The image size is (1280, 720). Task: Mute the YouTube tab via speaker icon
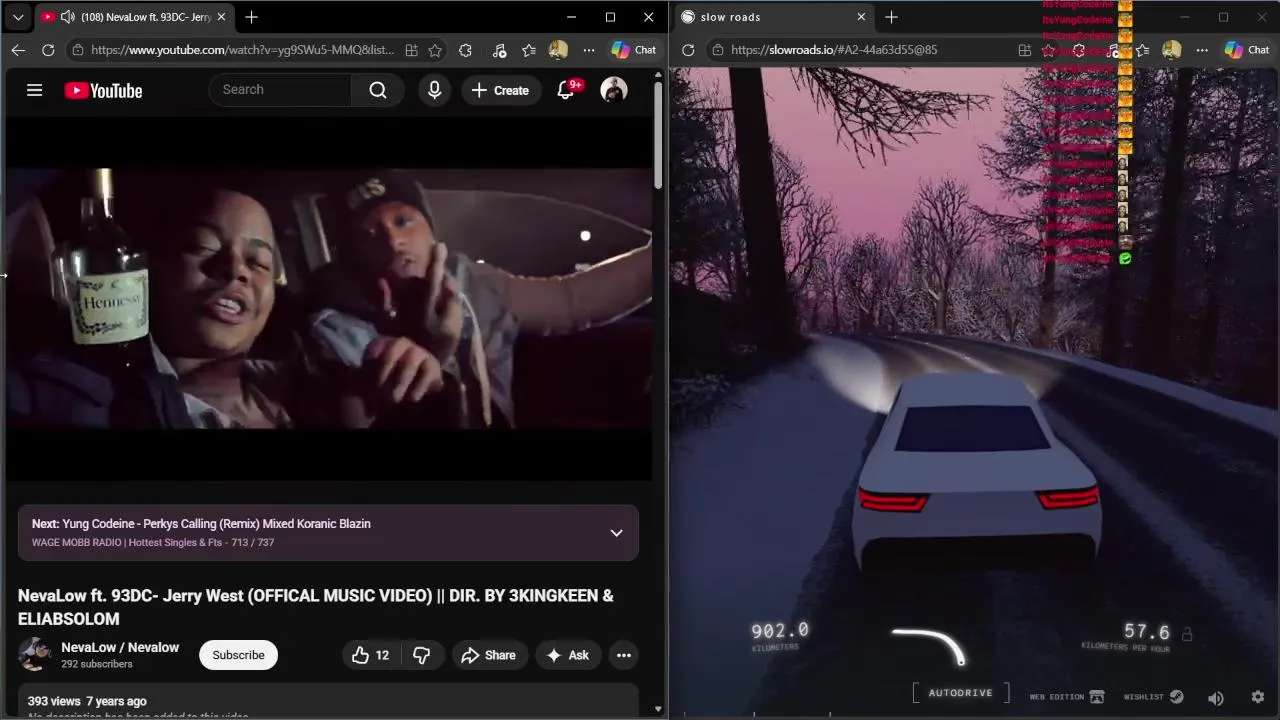click(x=67, y=17)
